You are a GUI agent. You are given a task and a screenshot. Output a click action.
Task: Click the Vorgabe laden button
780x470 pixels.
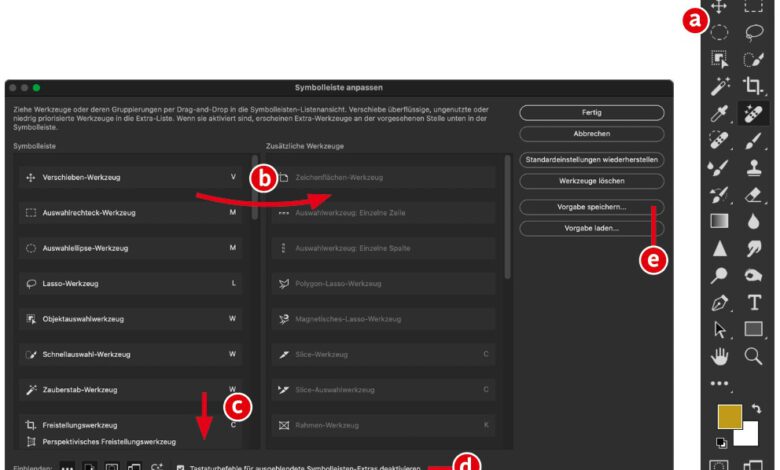tap(591, 228)
